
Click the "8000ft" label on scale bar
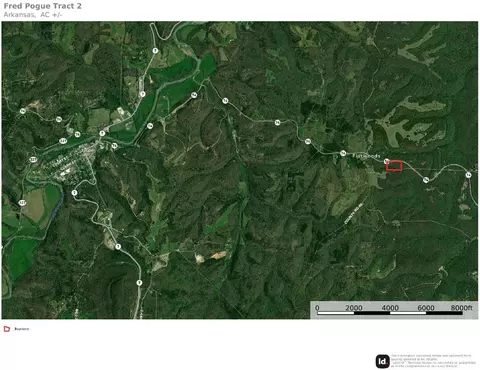point(462,308)
